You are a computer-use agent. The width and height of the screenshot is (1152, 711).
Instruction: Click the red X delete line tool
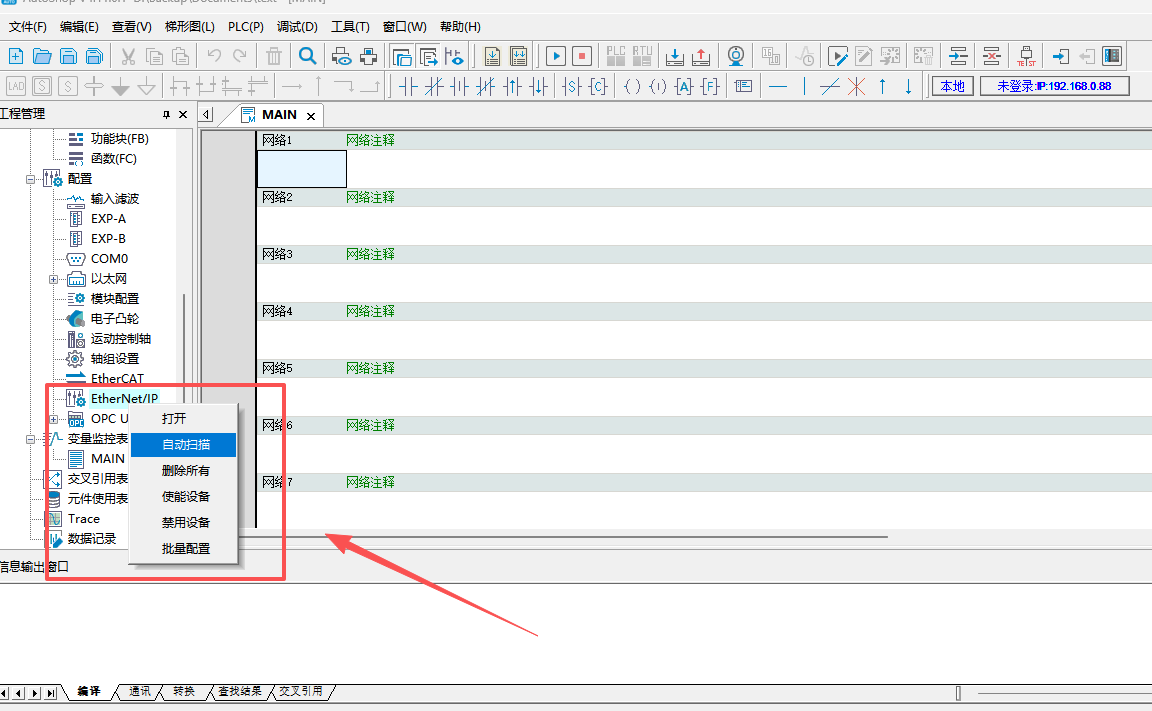coord(857,87)
